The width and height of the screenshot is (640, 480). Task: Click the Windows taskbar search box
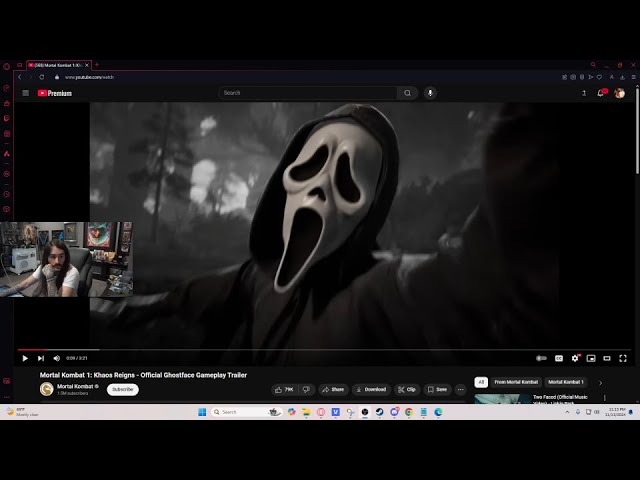pos(247,412)
